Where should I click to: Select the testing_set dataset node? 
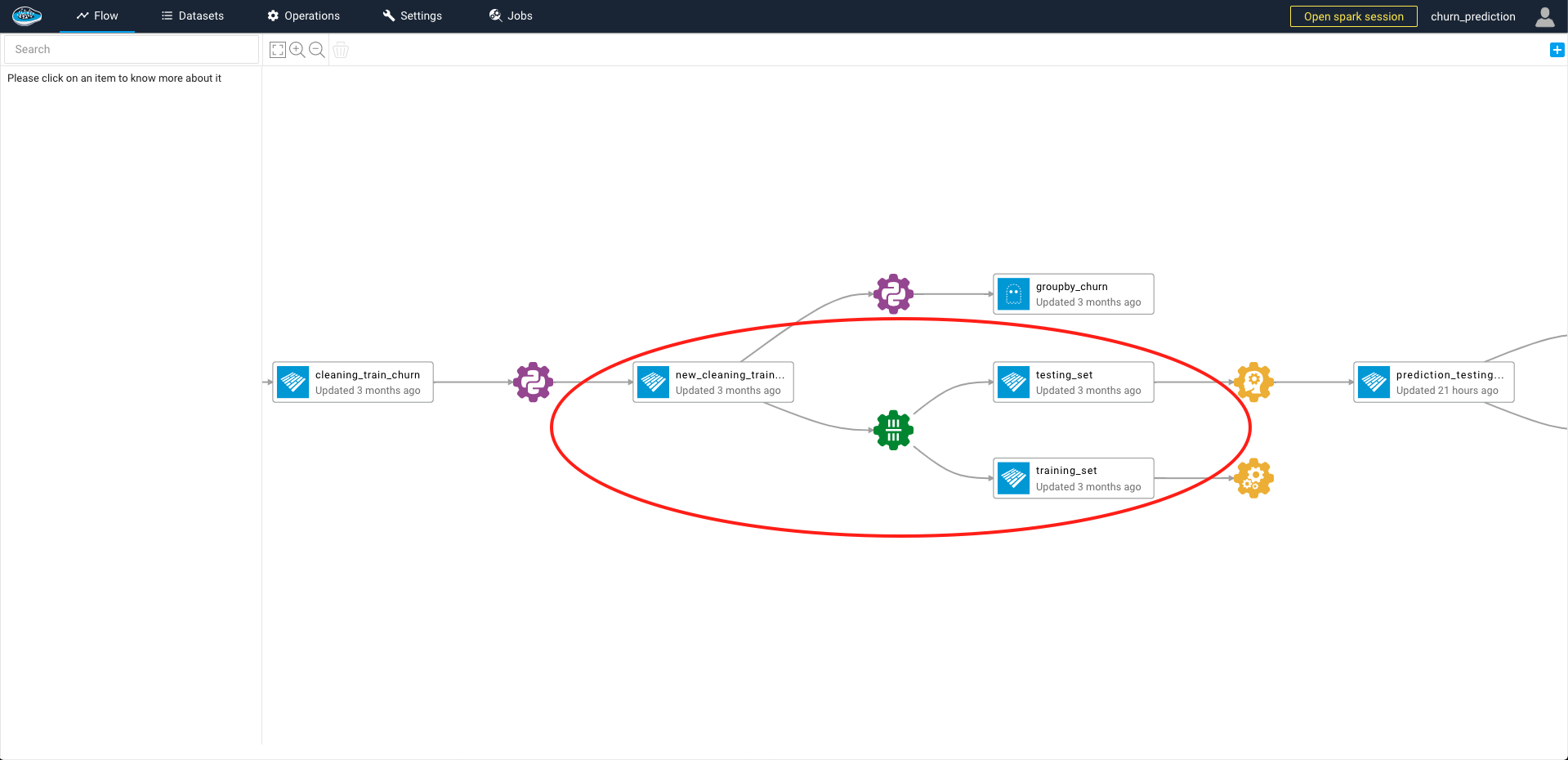point(1073,382)
